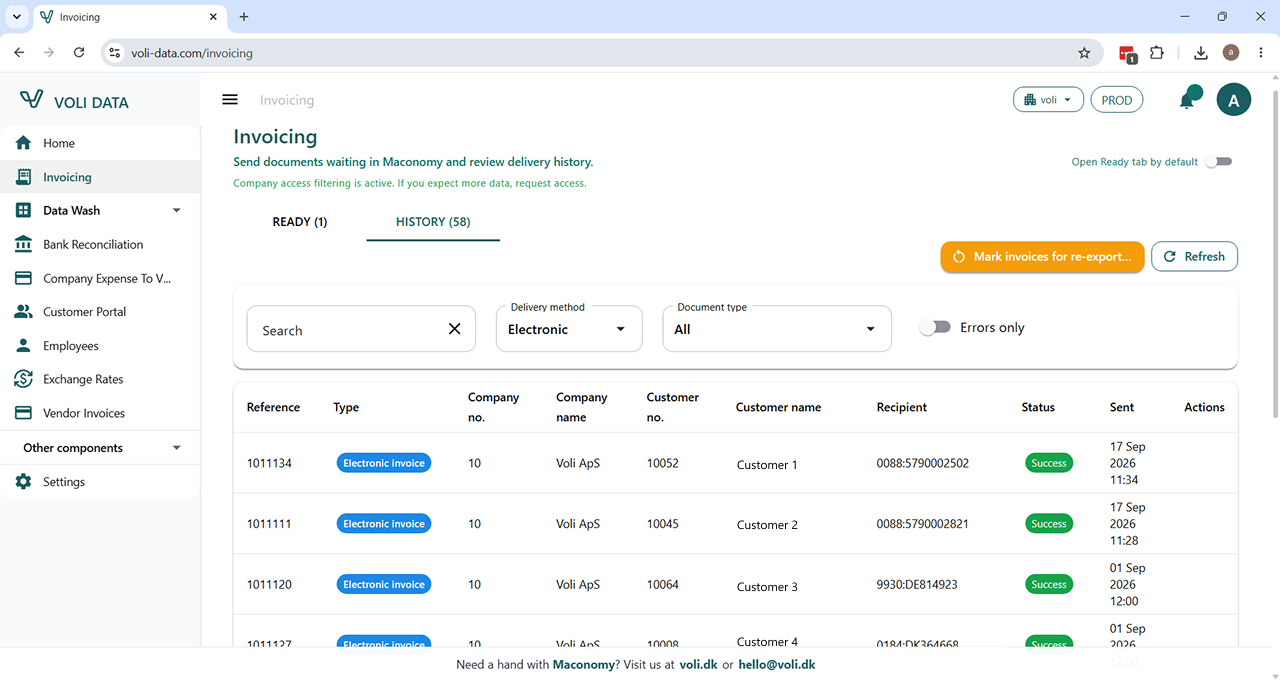The width and height of the screenshot is (1280, 680).
Task: Click the page vertical scrollbar
Action: pyautogui.click(x=1274, y=252)
